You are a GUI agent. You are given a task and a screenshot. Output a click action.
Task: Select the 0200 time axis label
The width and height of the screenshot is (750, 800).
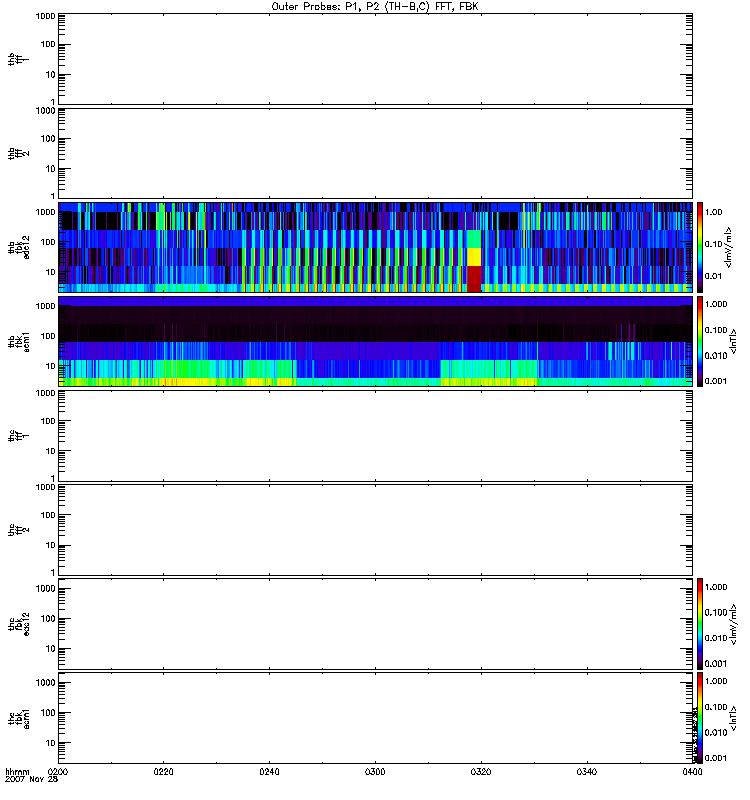click(59, 772)
